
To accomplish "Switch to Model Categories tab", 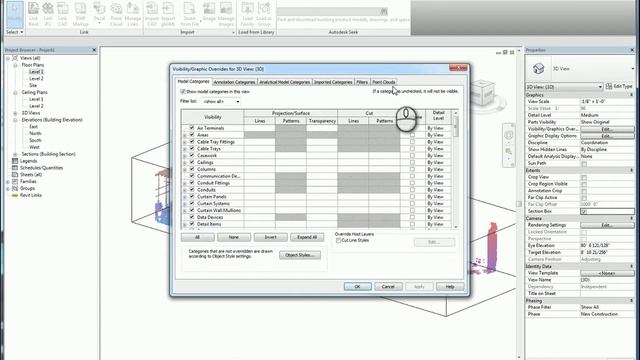I will [x=193, y=82].
